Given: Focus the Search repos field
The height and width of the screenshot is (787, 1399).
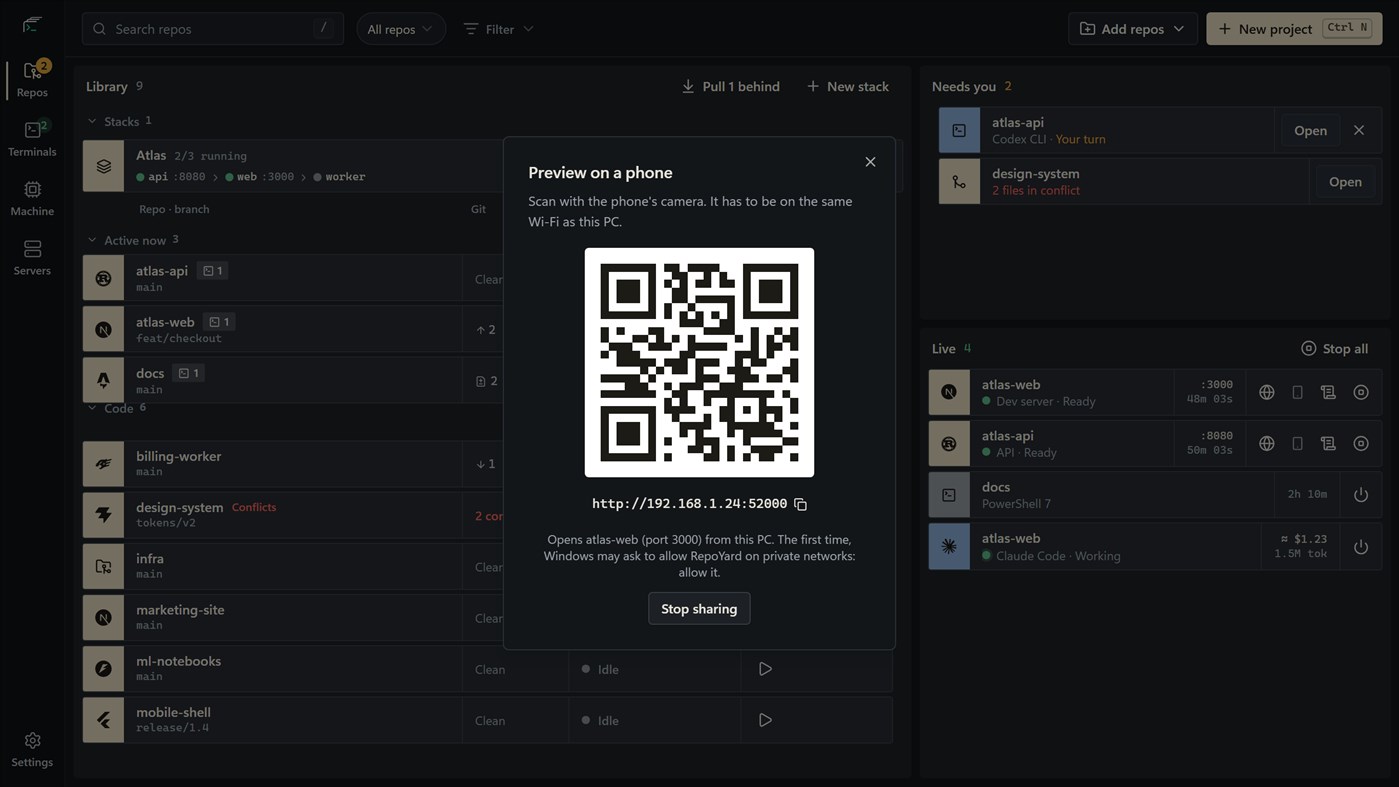Looking at the screenshot, I should click(213, 29).
